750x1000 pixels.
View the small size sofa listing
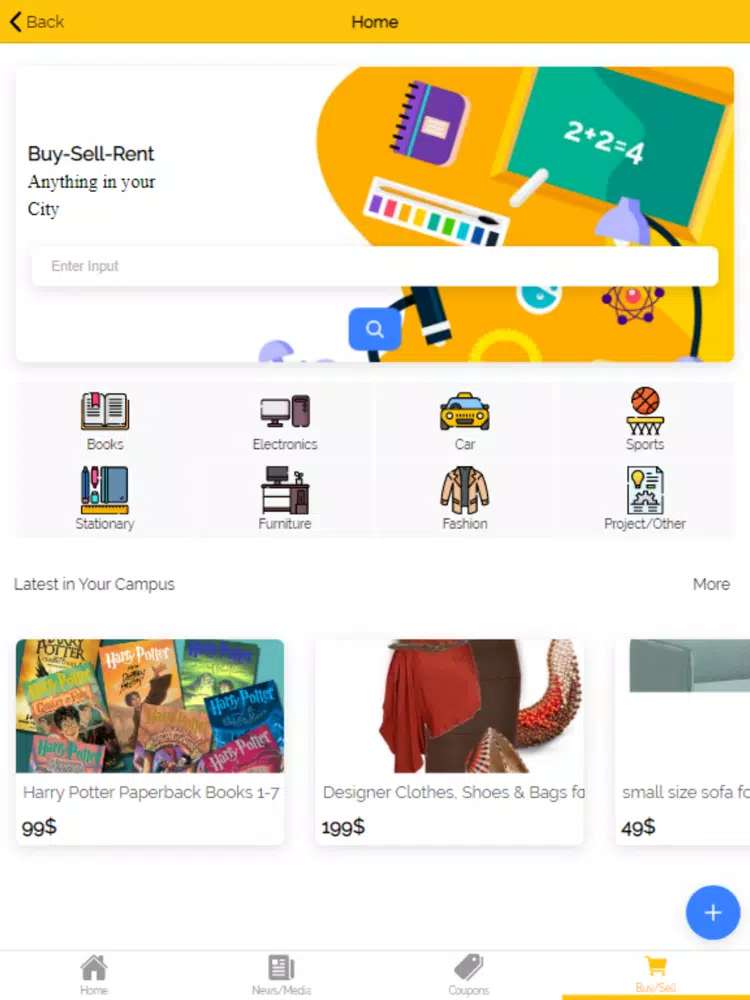tap(682, 742)
